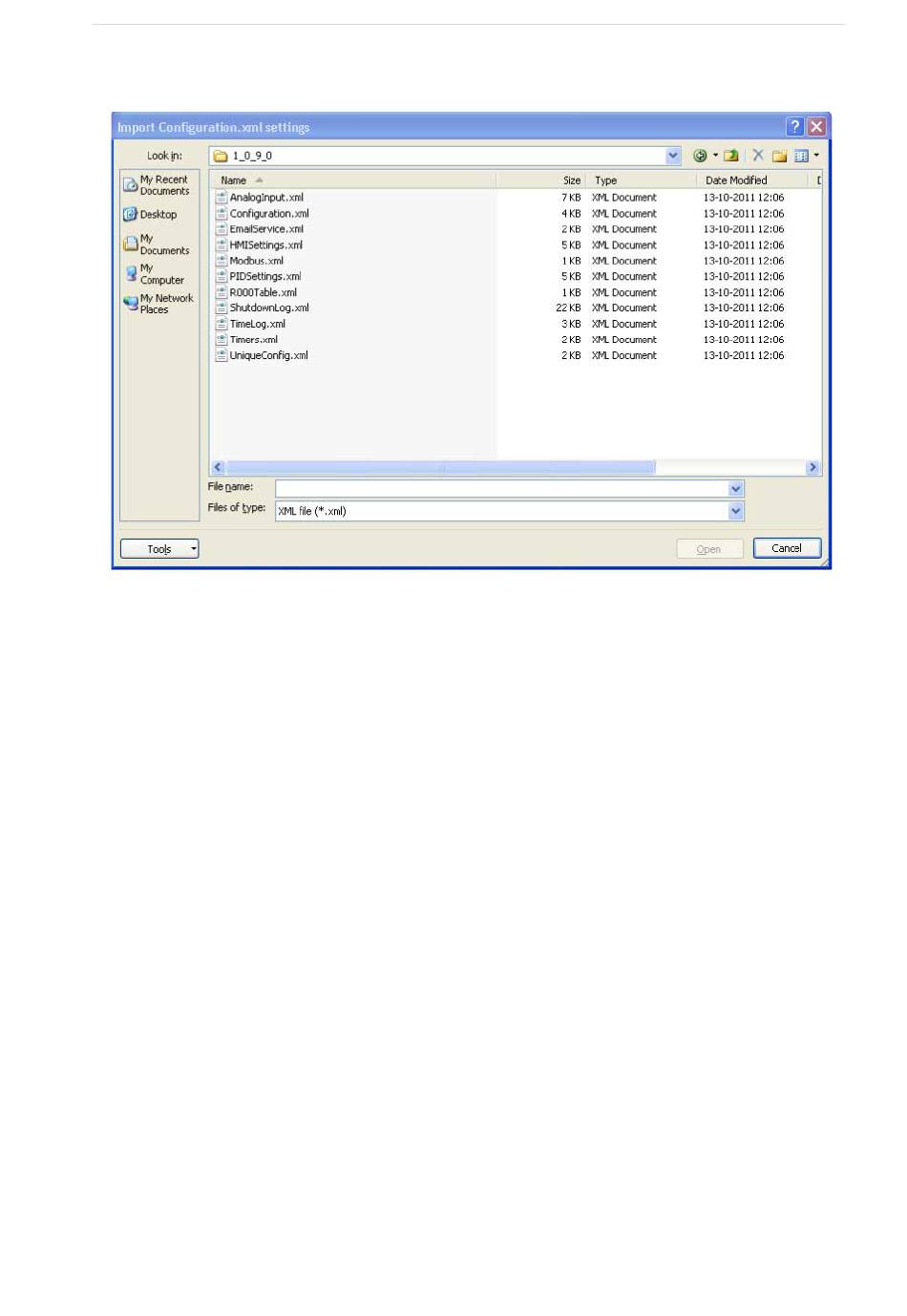Open My Recent Documents location
The width and height of the screenshot is (907, 1316).
click(158, 185)
